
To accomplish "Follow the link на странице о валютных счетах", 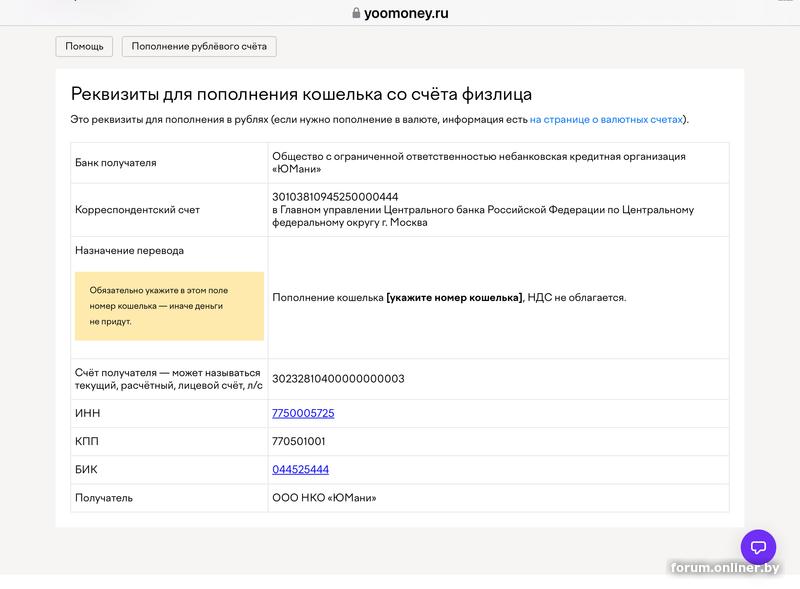I will 606,119.
